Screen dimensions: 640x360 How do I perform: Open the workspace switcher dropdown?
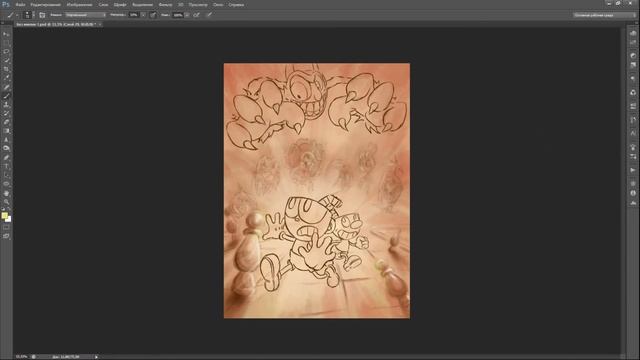(x=604, y=15)
